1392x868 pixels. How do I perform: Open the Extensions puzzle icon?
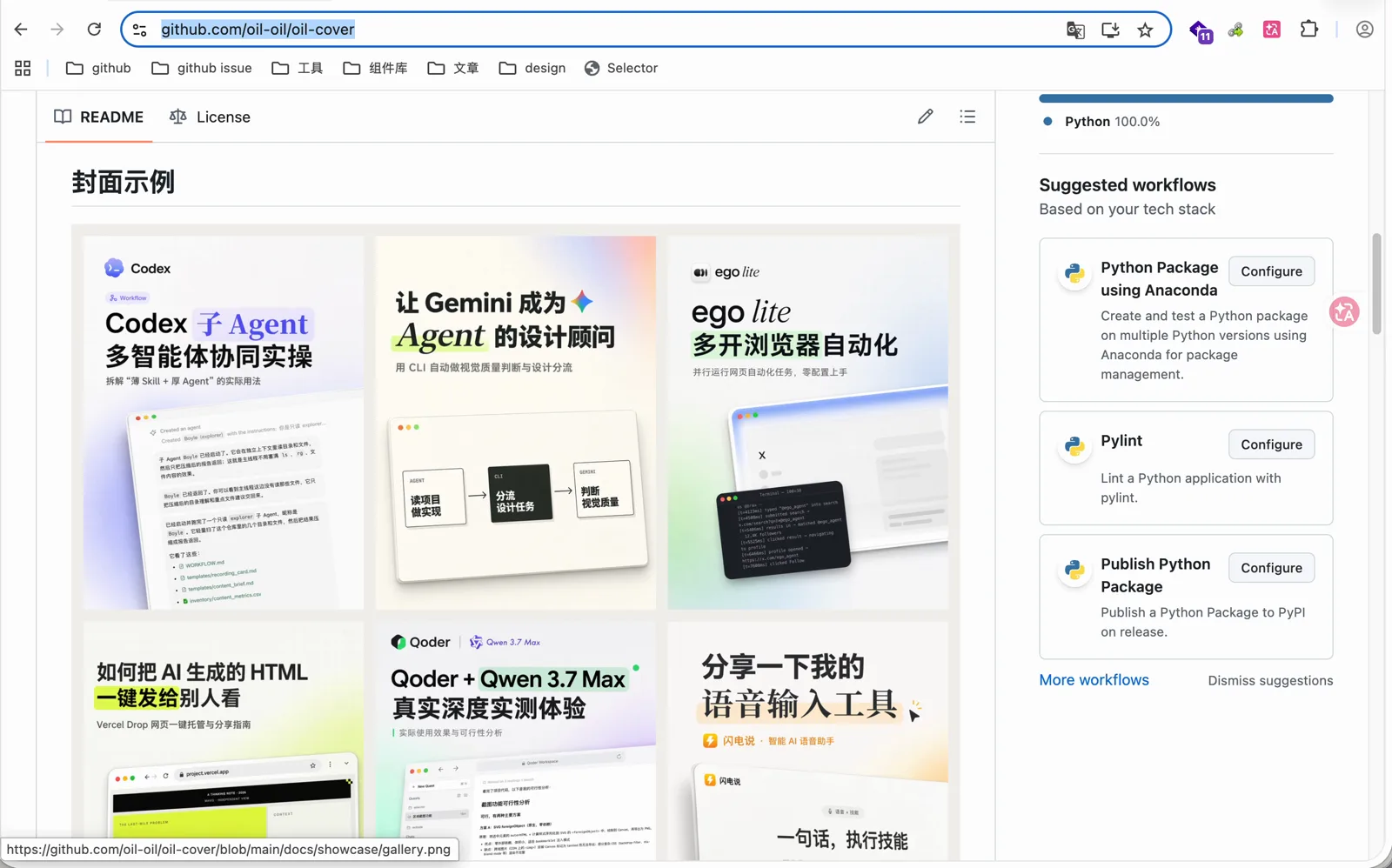[x=1309, y=30]
